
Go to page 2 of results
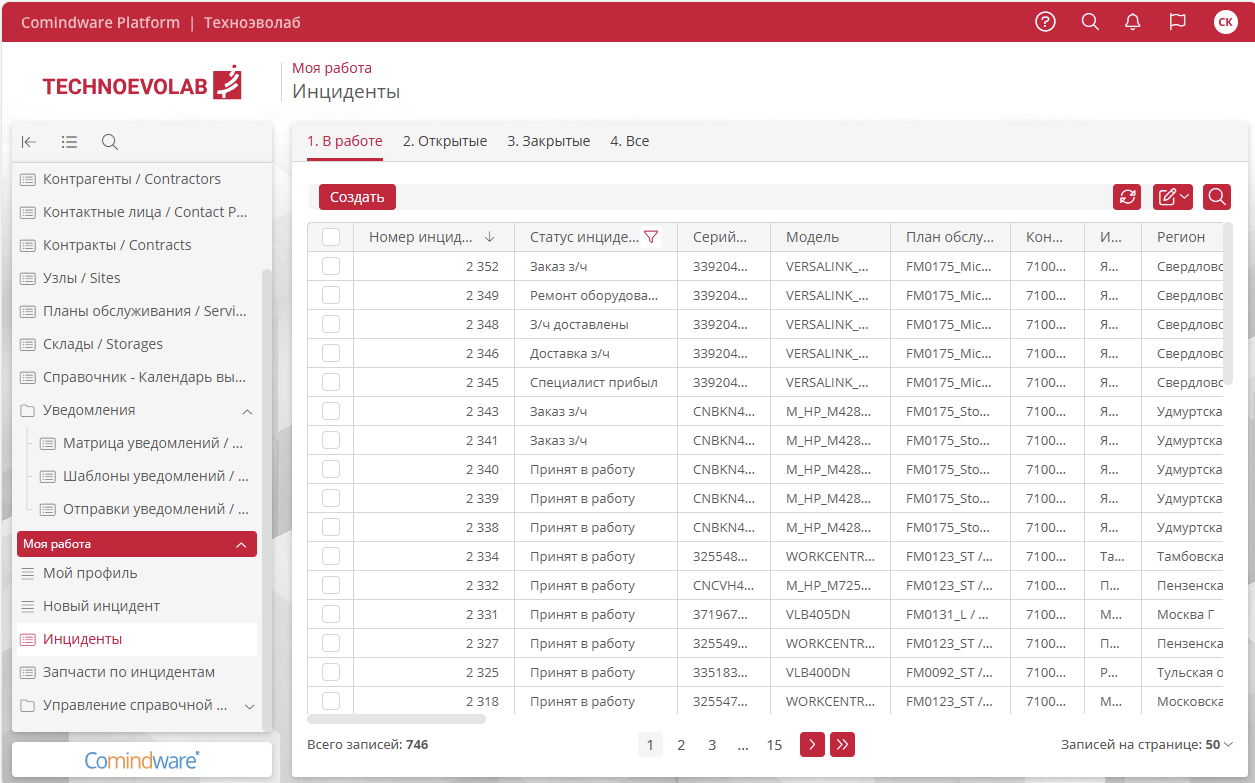pos(681,744)
